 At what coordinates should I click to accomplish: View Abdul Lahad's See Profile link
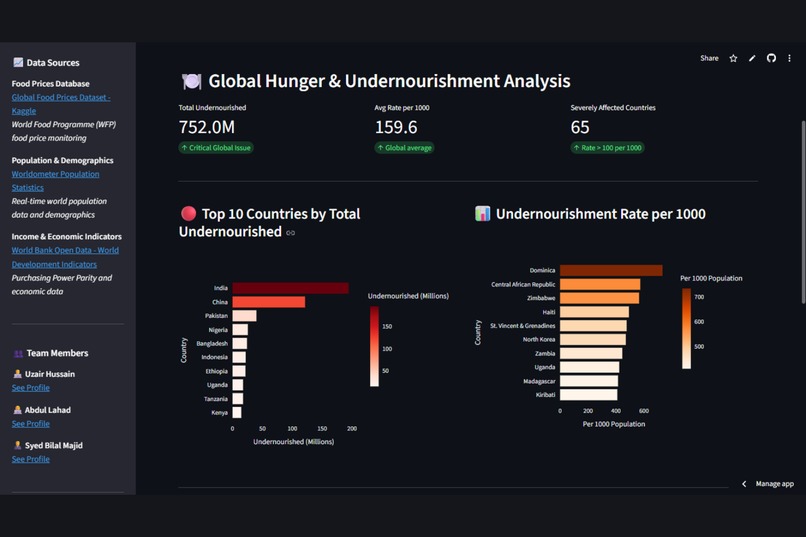[31, 423]
